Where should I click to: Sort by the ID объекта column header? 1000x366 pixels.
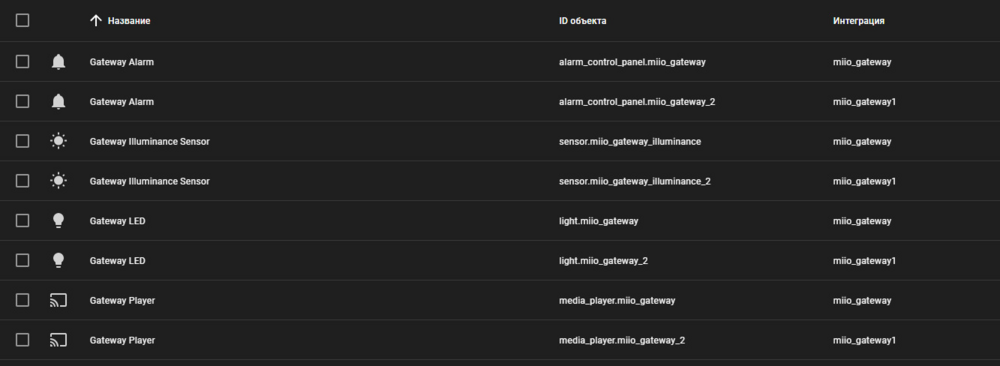click(x=582, y=21)
